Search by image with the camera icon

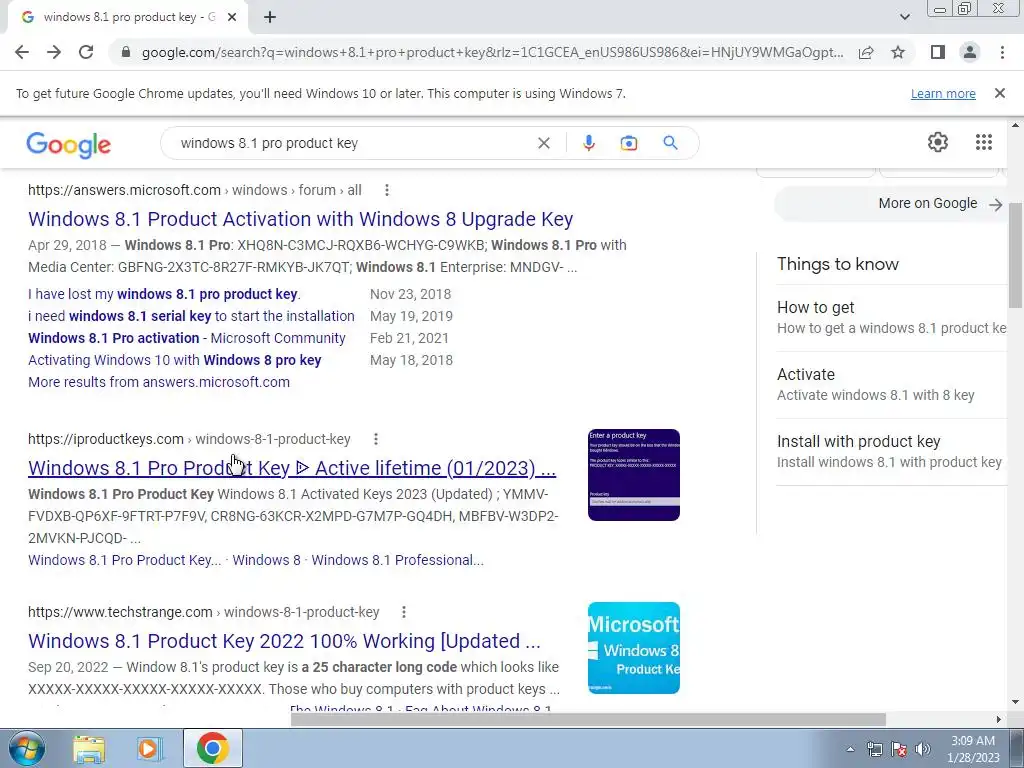click(628, 143)
